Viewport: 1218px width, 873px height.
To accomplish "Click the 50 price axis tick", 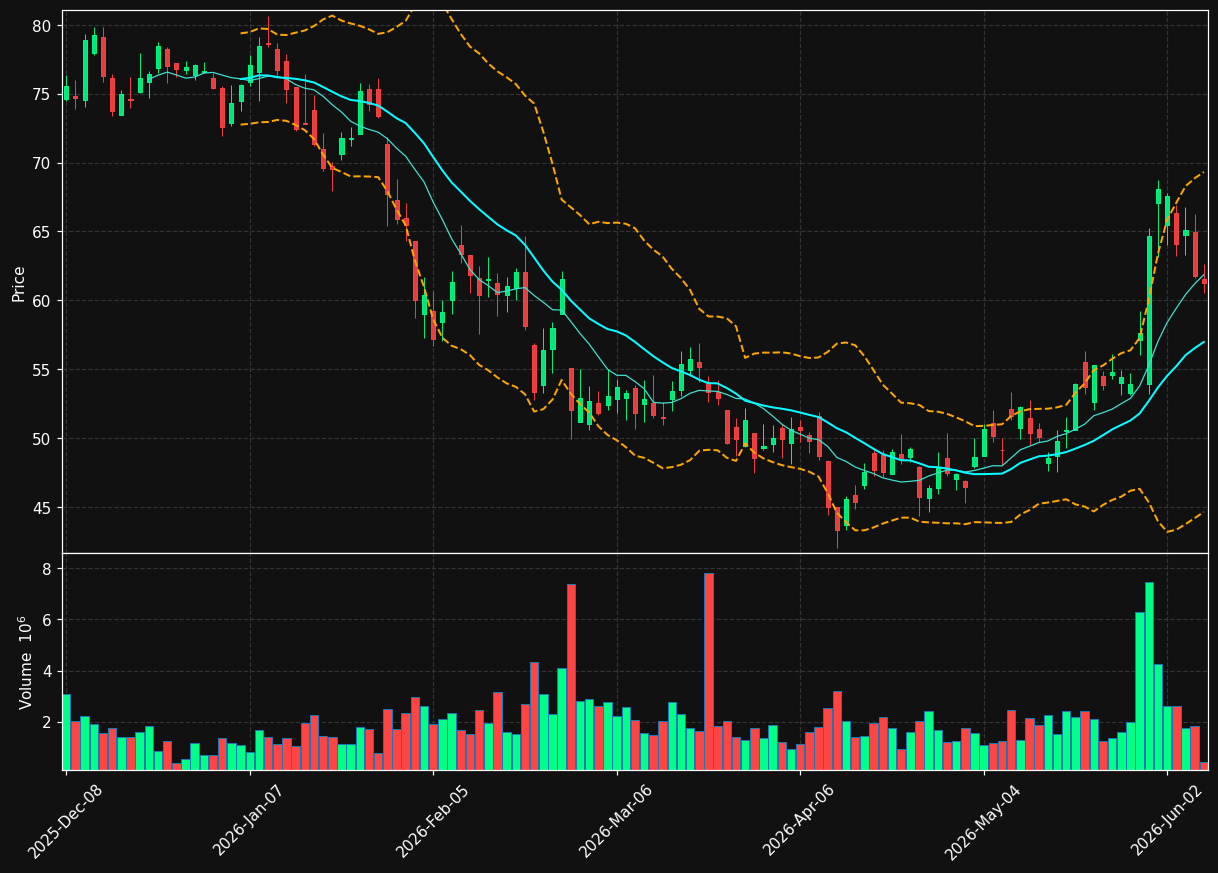I will coord(41,439).
